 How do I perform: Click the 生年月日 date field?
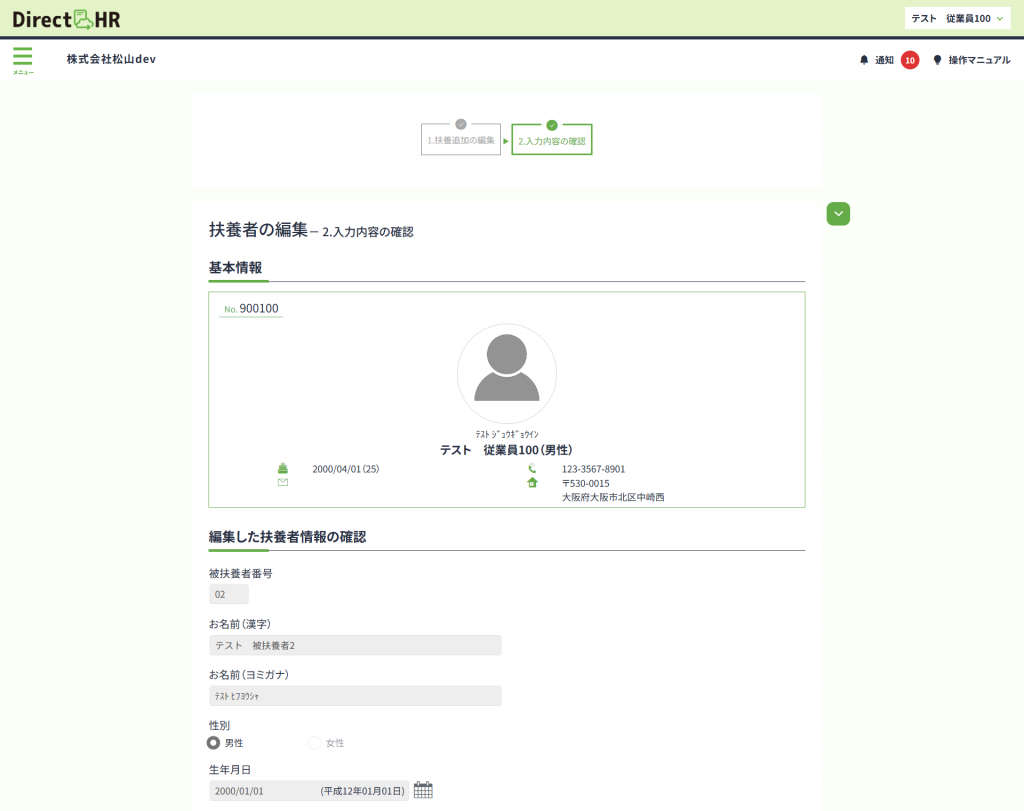[308, 791]
